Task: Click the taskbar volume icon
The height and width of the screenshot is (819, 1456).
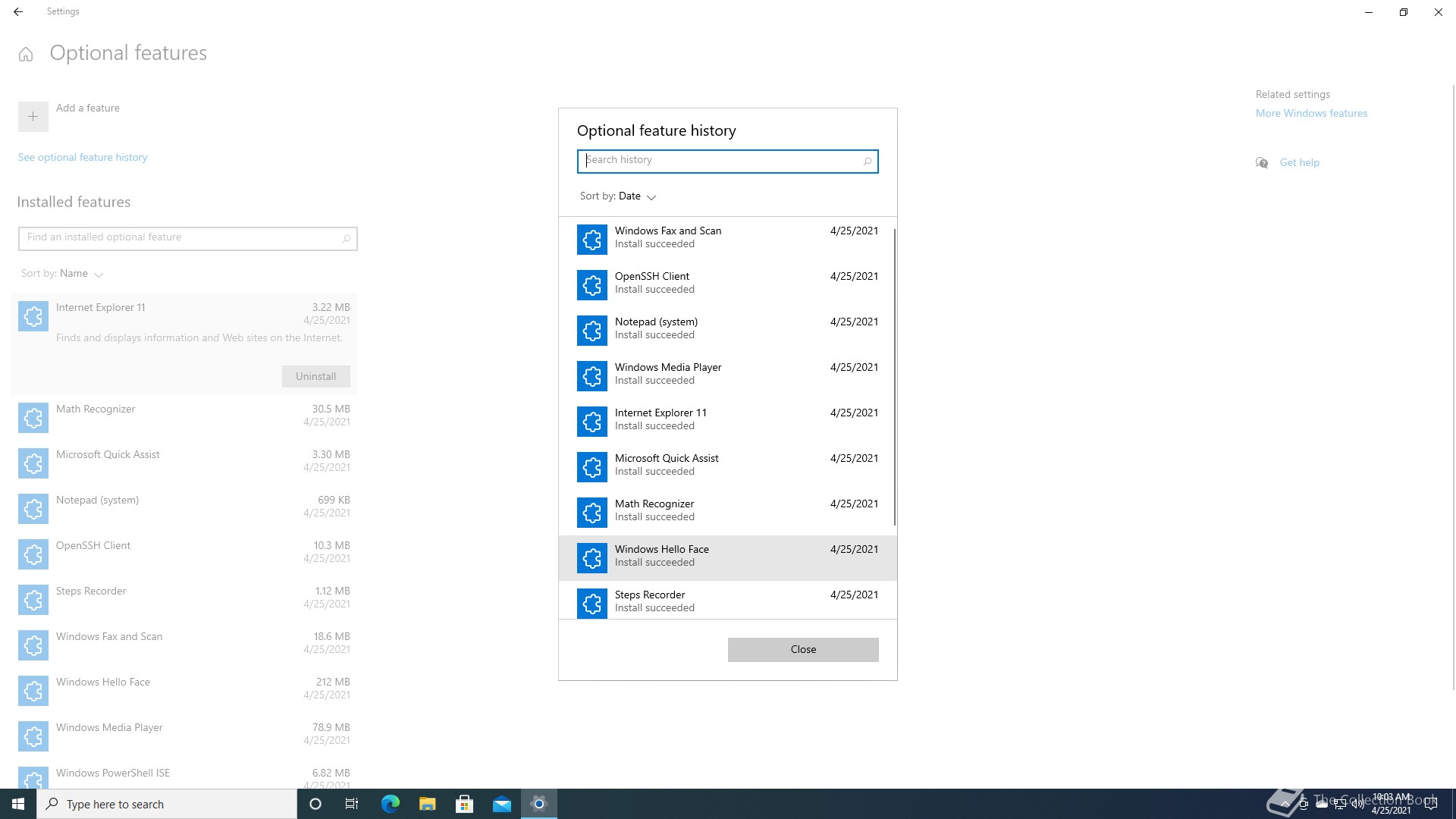Action: (1357, 805)
